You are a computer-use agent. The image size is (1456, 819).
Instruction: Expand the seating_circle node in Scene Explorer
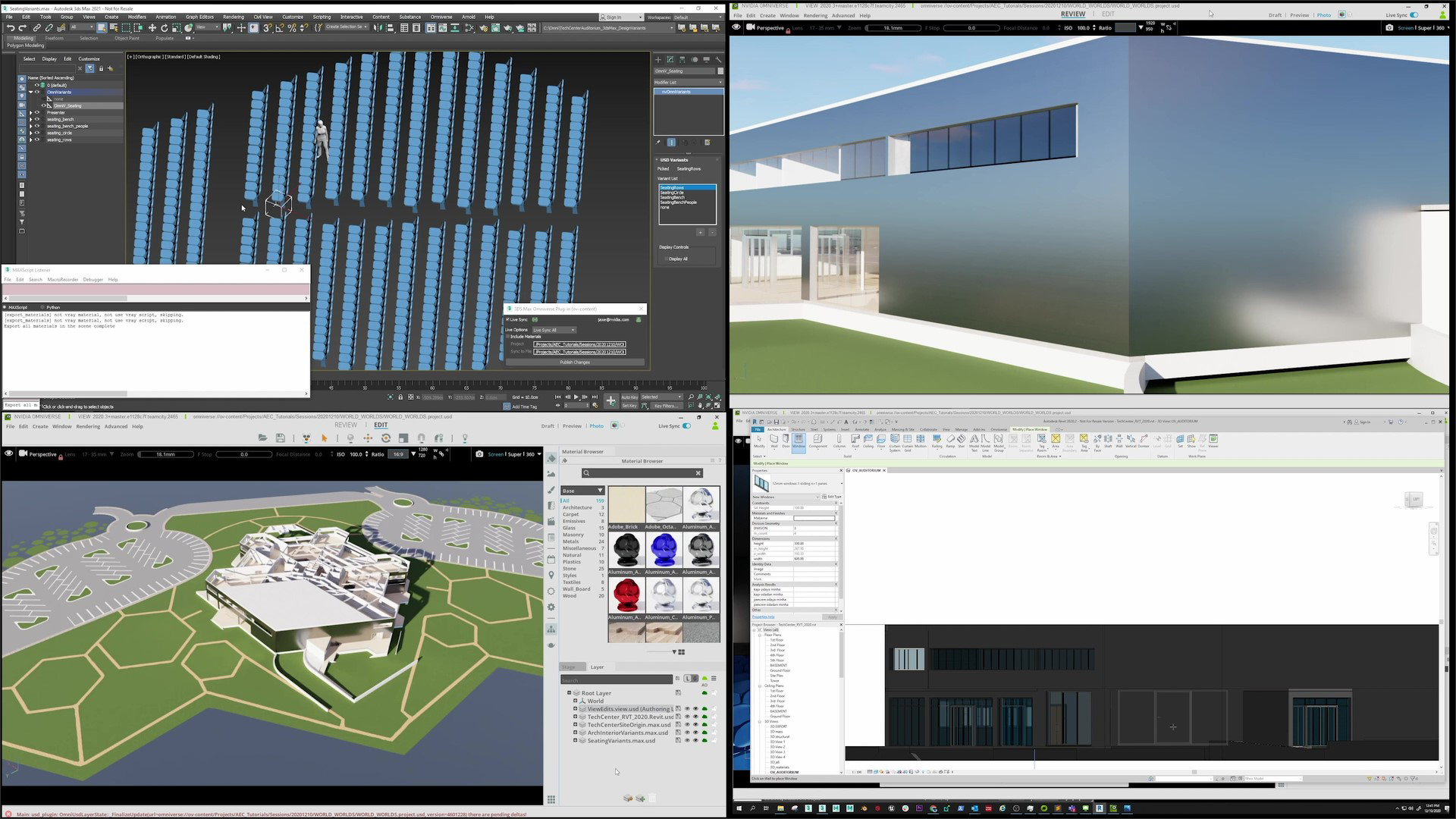coord(31,133)
